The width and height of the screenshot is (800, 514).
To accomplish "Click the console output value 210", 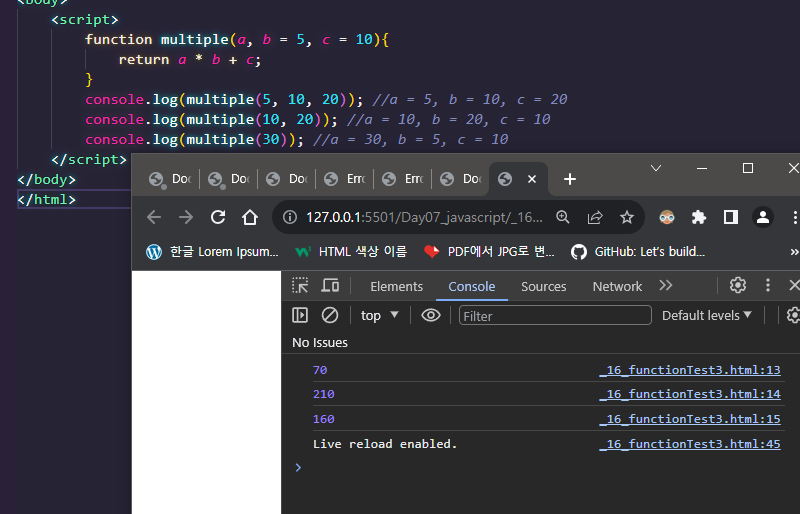I will point(323,394).
